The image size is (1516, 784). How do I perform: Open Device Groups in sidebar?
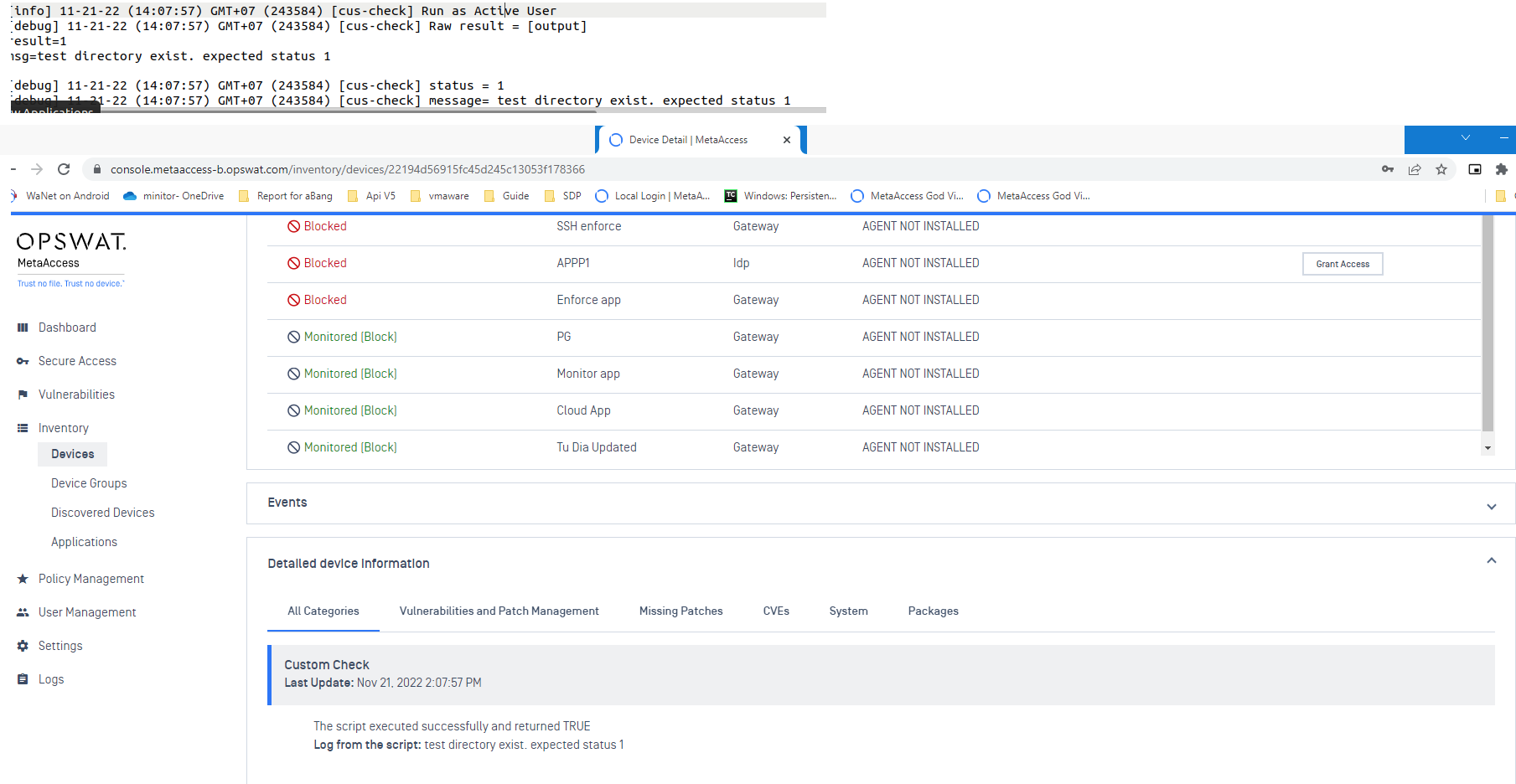(x=89, y=483)
